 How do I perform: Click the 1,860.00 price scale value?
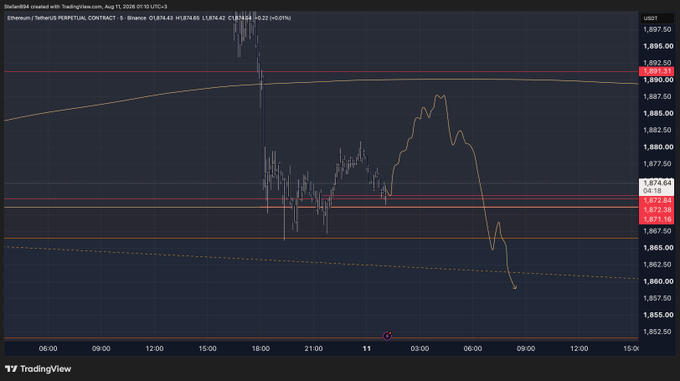[658, 282]
